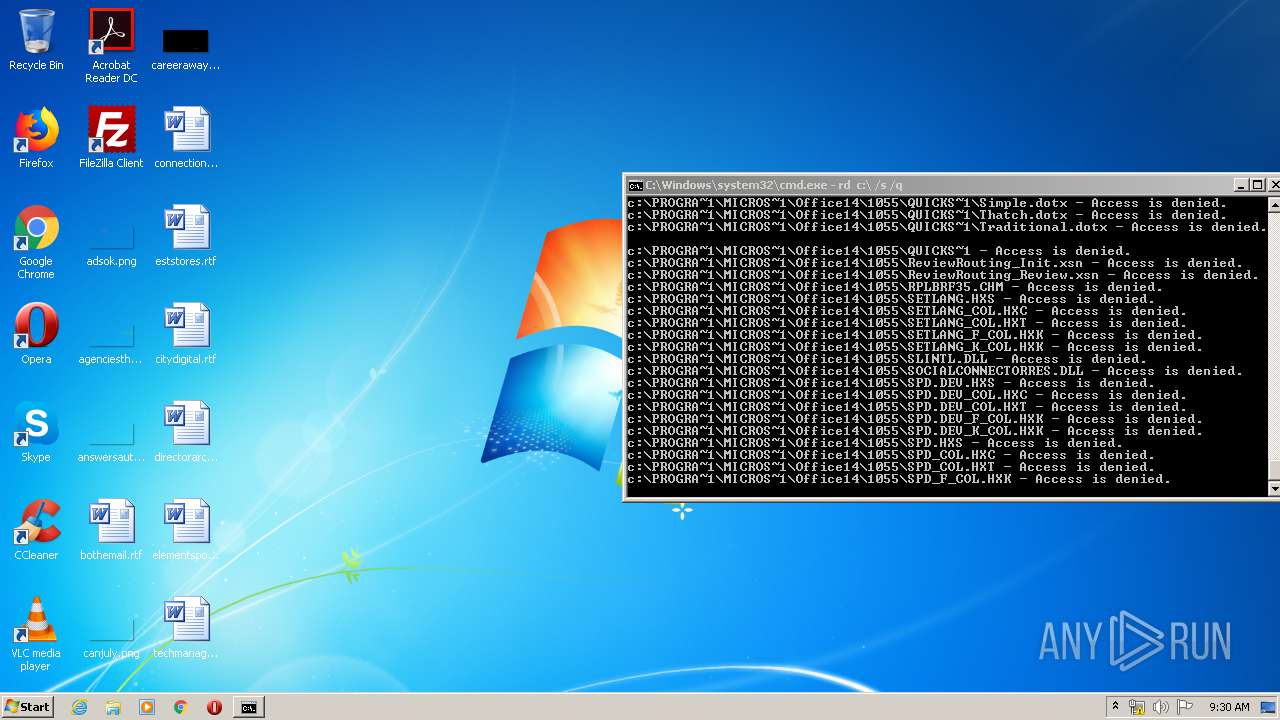Viewport: 1280px width, 720px height.
Task: Select elementspo Word document icon
Action: (x=186, y=530)
